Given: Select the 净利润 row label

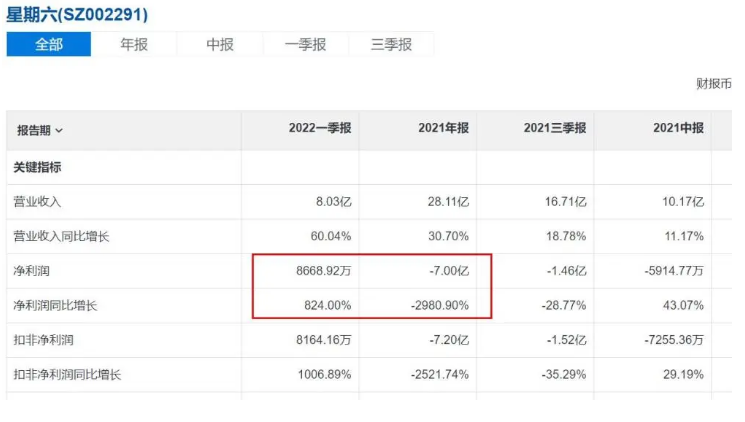Looking at the screenshot, I should tap(31, 271).
